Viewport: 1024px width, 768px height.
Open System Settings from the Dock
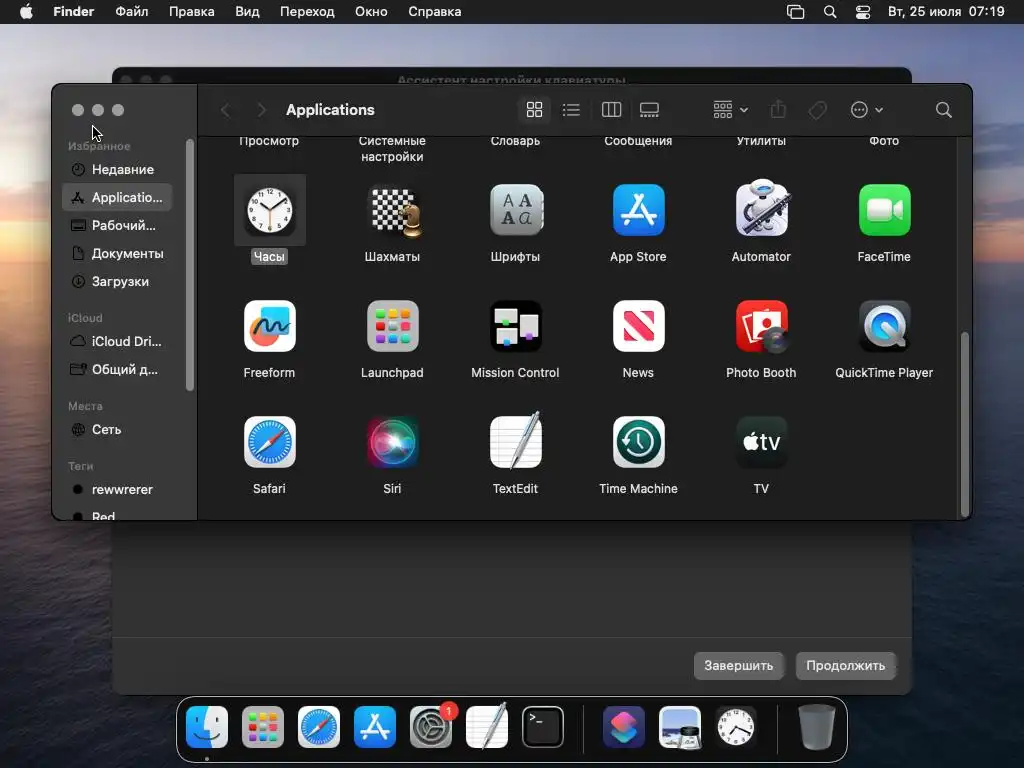tap(431, 726)
